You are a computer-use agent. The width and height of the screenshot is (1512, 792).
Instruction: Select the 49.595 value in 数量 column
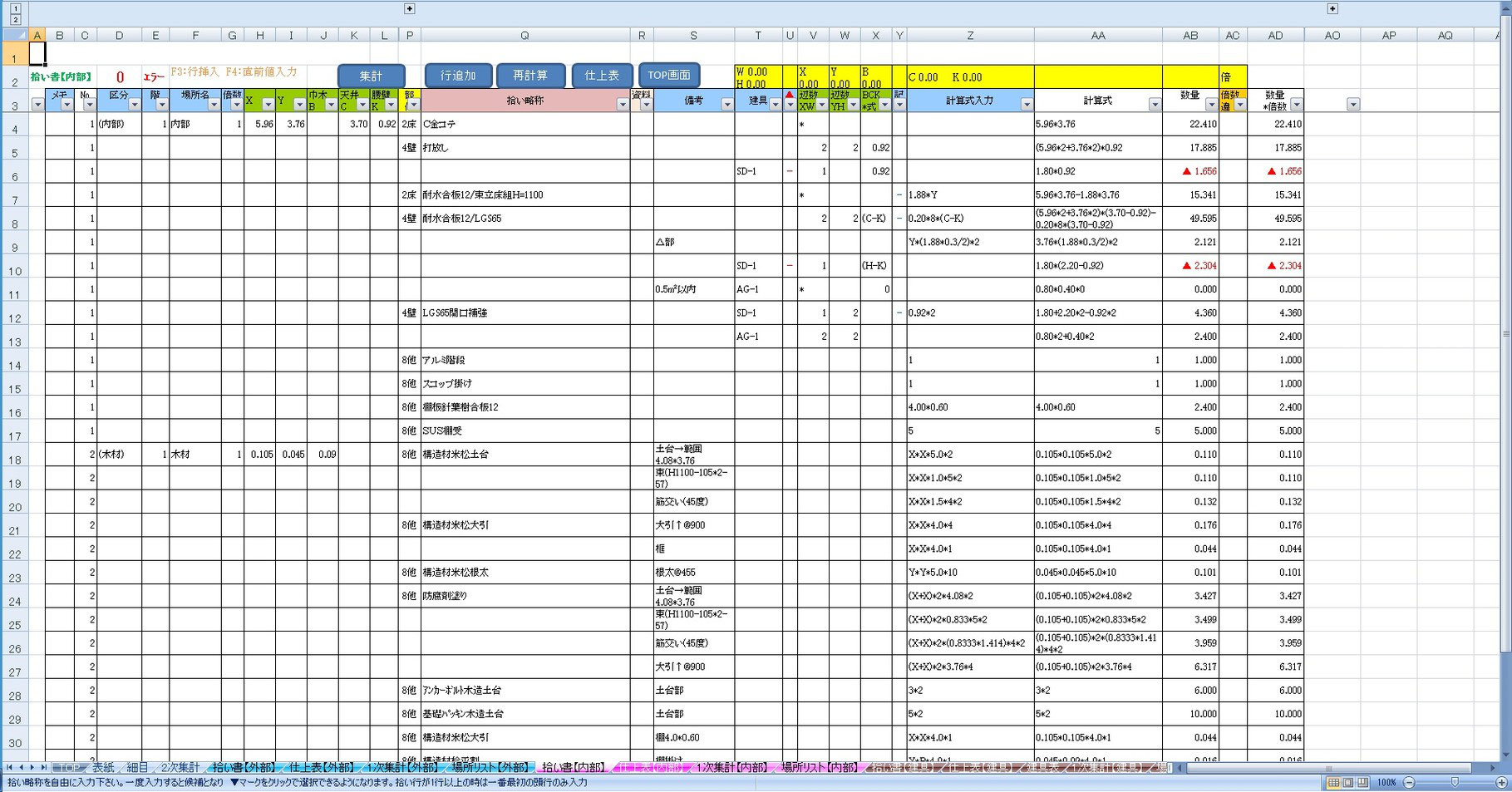click(1190, 219)
